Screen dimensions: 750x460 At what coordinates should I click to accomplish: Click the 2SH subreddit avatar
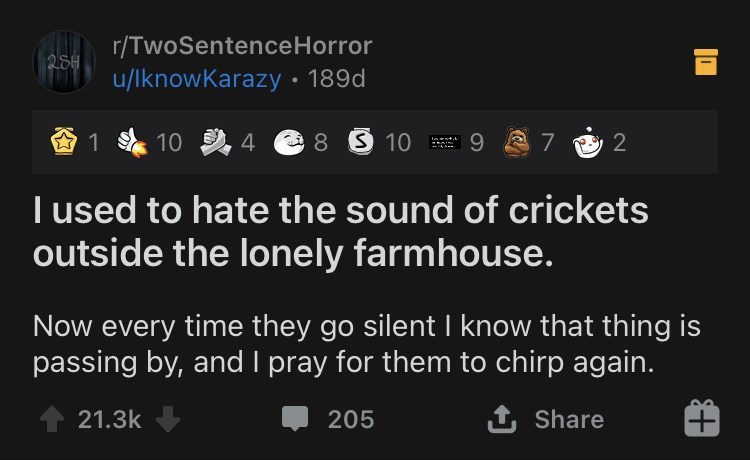(64, 62)
